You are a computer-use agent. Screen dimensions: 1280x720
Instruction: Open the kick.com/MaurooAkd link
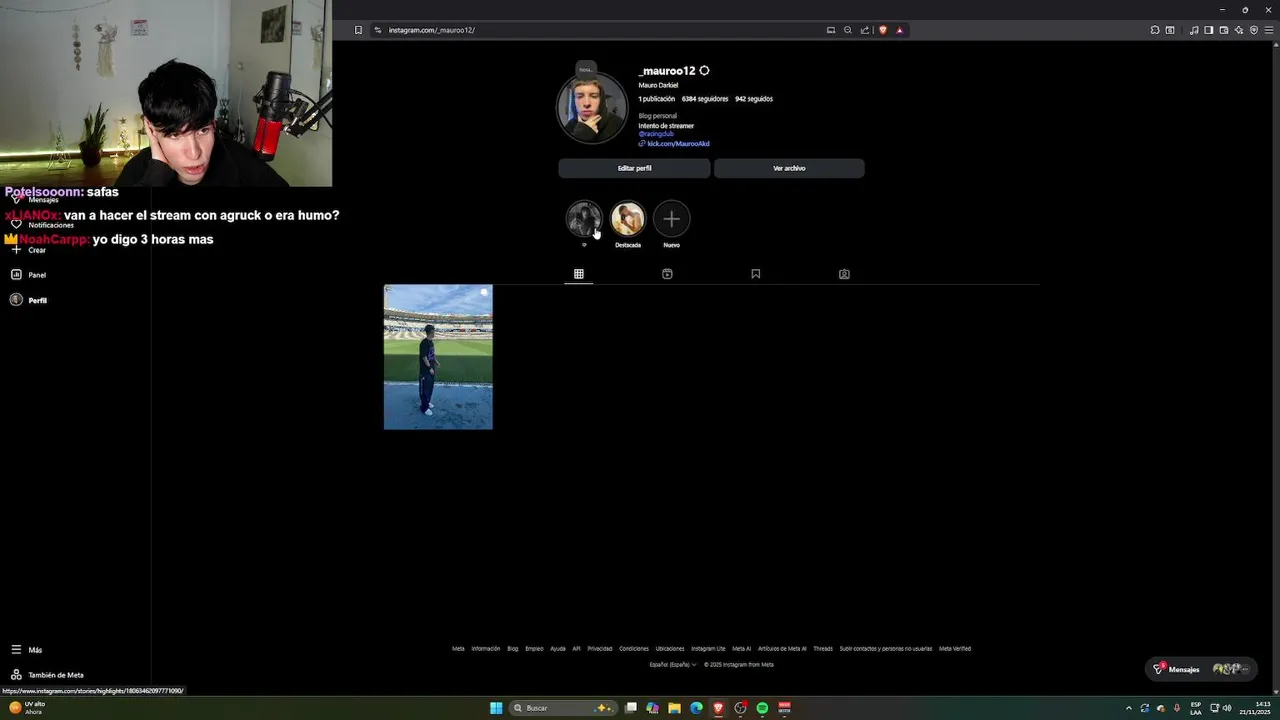(x=678, y=144)
